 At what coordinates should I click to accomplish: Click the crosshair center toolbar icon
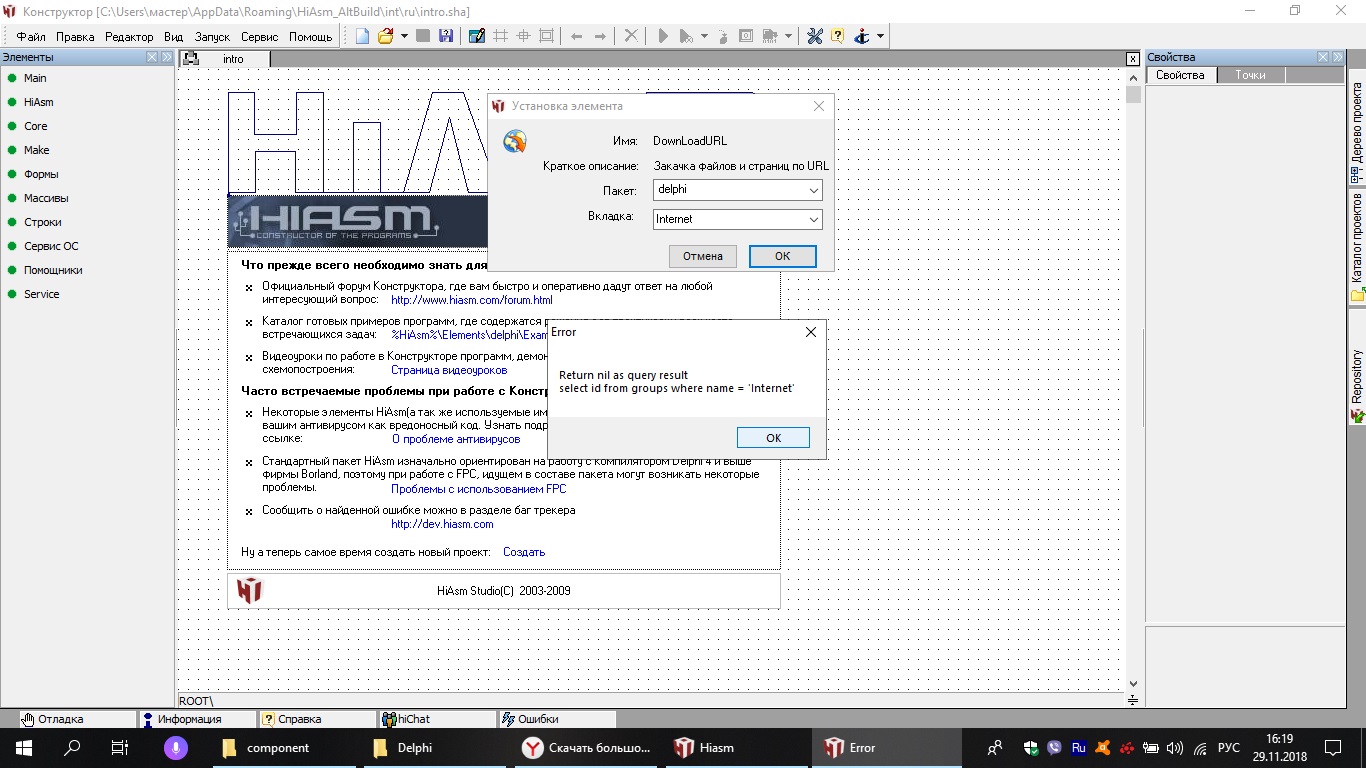pyautogui.click(x=523, y=36)
